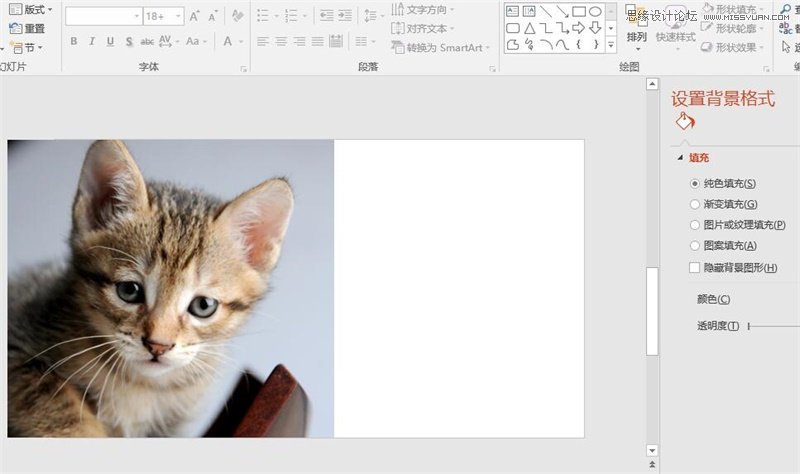Justify the paragraph text
This screenshot has height=474, width=800.
(317, 41)
